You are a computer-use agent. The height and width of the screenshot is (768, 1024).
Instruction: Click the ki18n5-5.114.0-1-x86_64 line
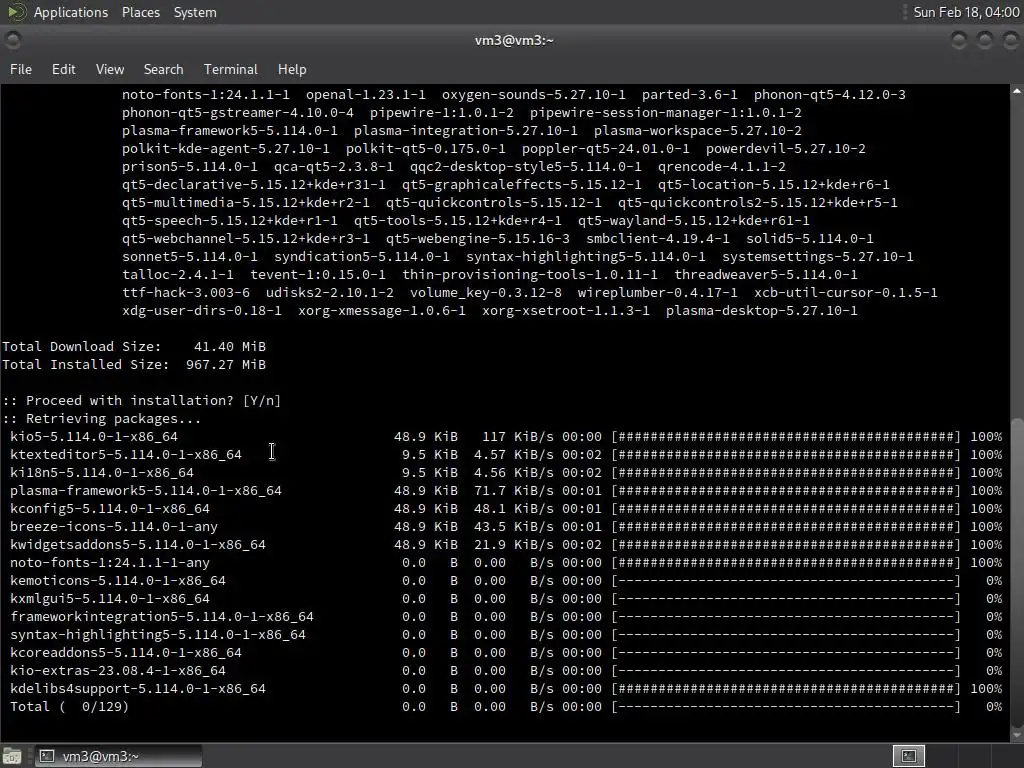pos(505,472)
